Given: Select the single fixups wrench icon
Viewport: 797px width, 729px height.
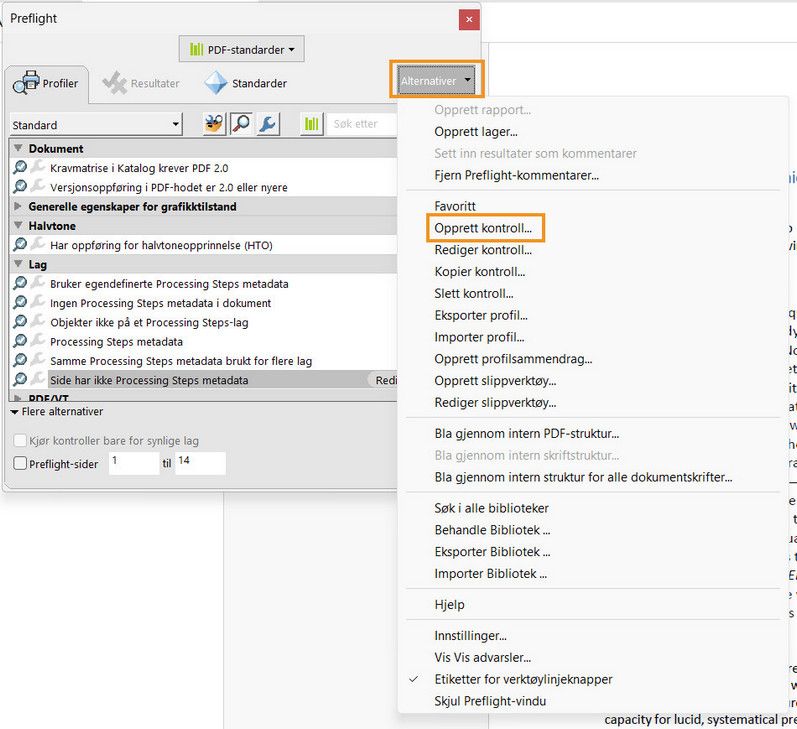Looking at the screenshot, I should point(268,124).
